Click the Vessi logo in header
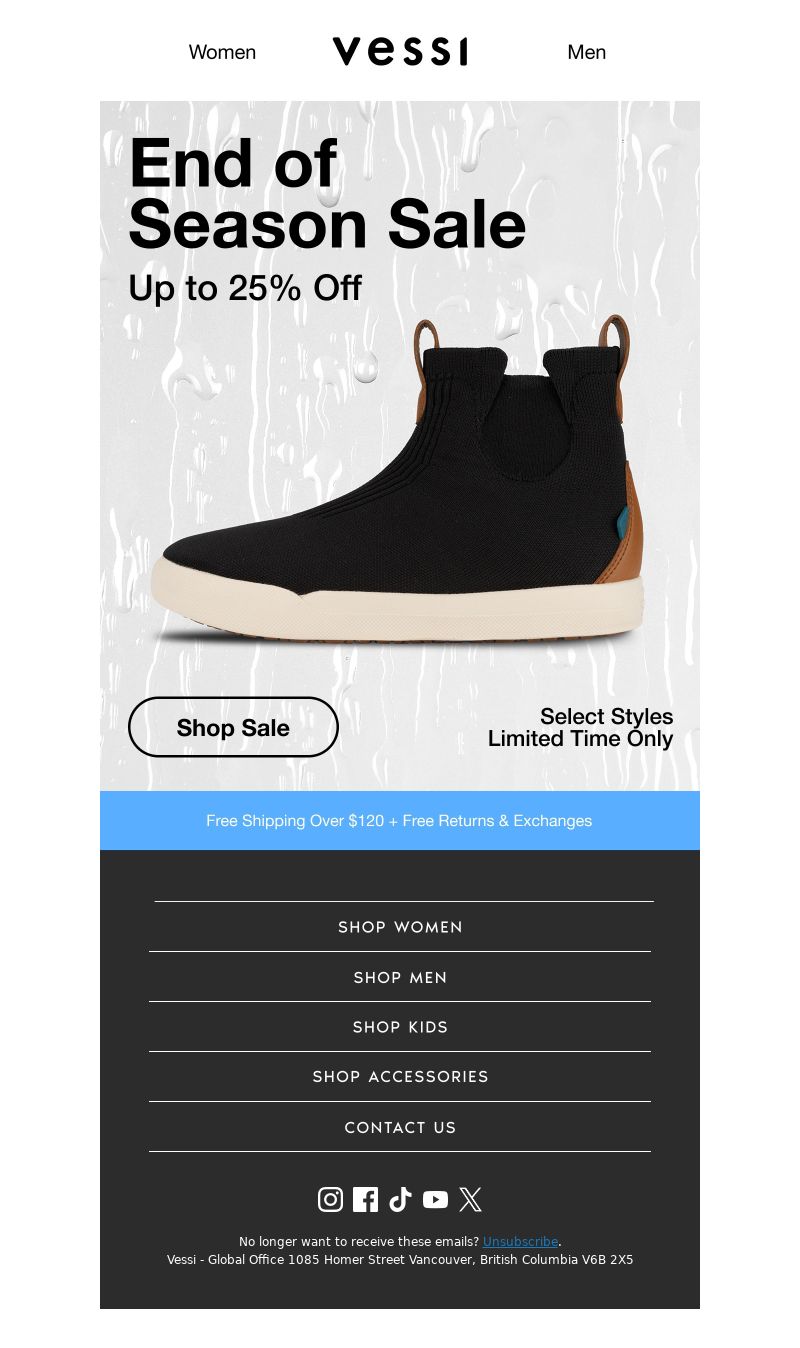 point(400,51)
